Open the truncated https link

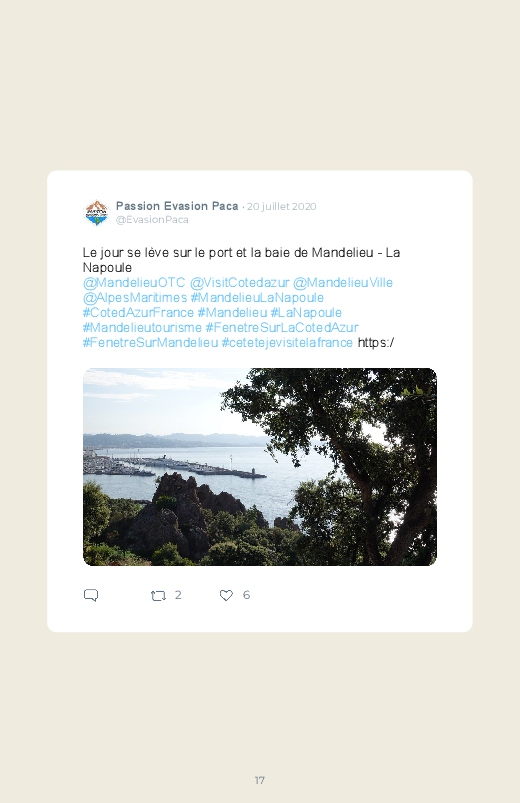[x=376, y=343]
